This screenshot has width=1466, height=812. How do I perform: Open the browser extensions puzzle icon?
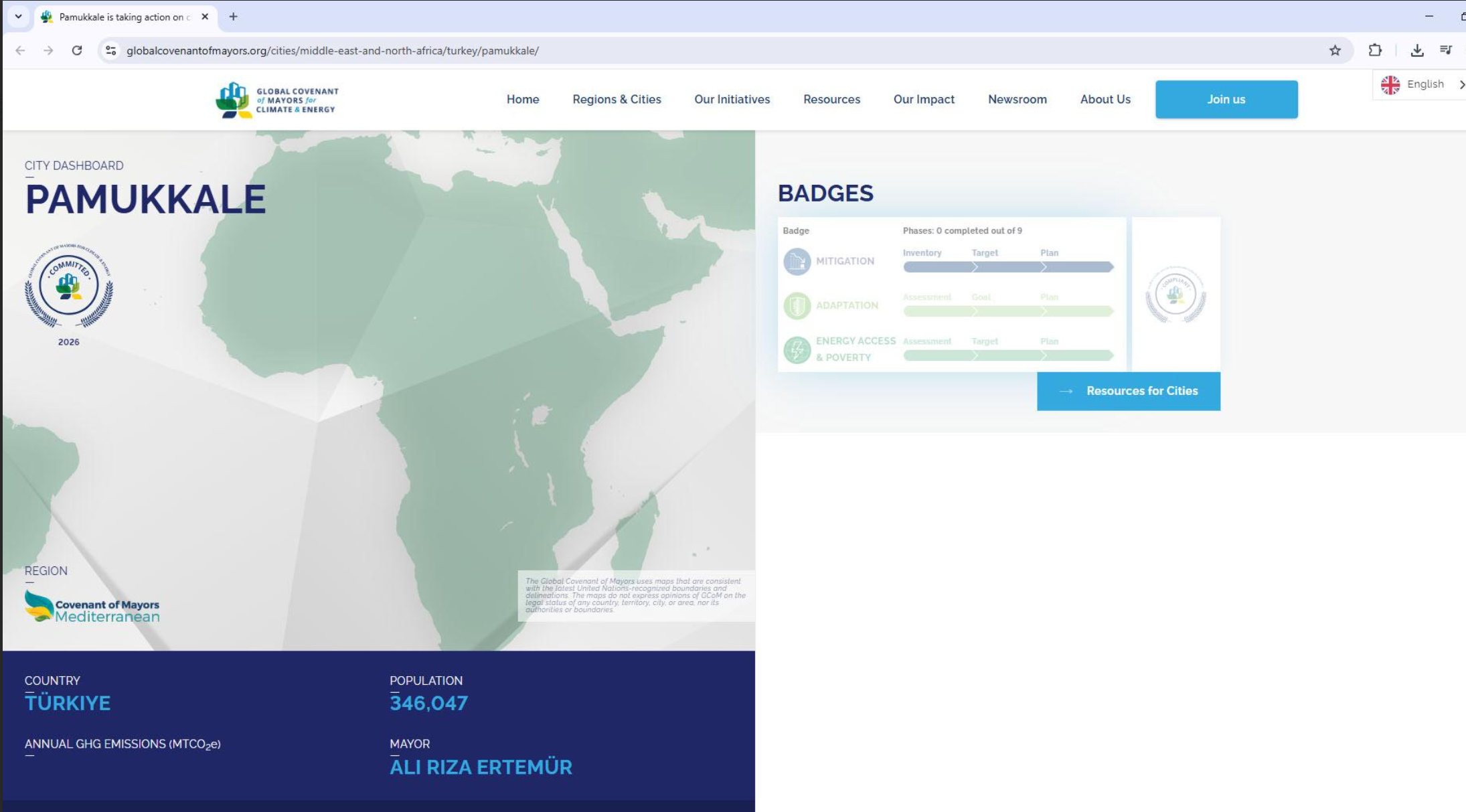pos(1375,50)
